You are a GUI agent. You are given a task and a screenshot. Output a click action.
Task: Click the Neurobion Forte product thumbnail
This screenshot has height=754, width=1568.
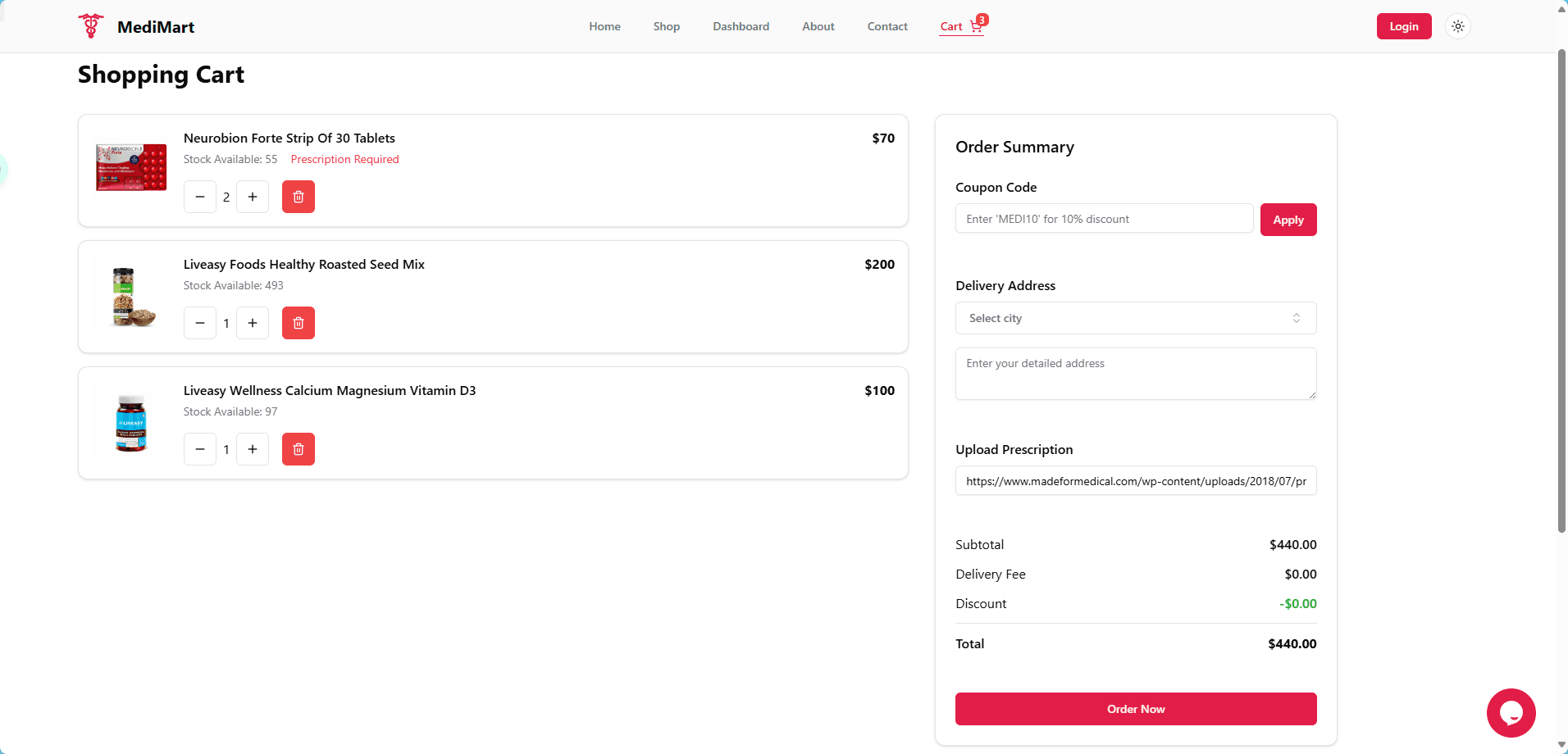(131, 167)
